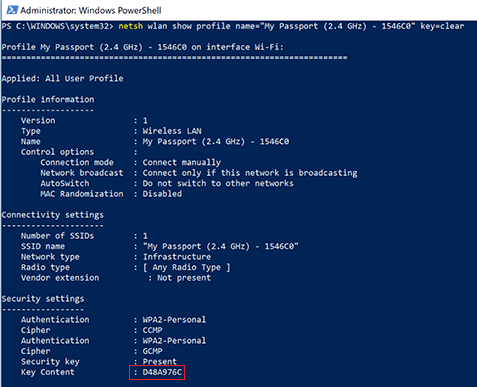Viewport: 477px width, 387px height.
Task: Click the MAC Randomization Disabled value
Action: (162, 194)
